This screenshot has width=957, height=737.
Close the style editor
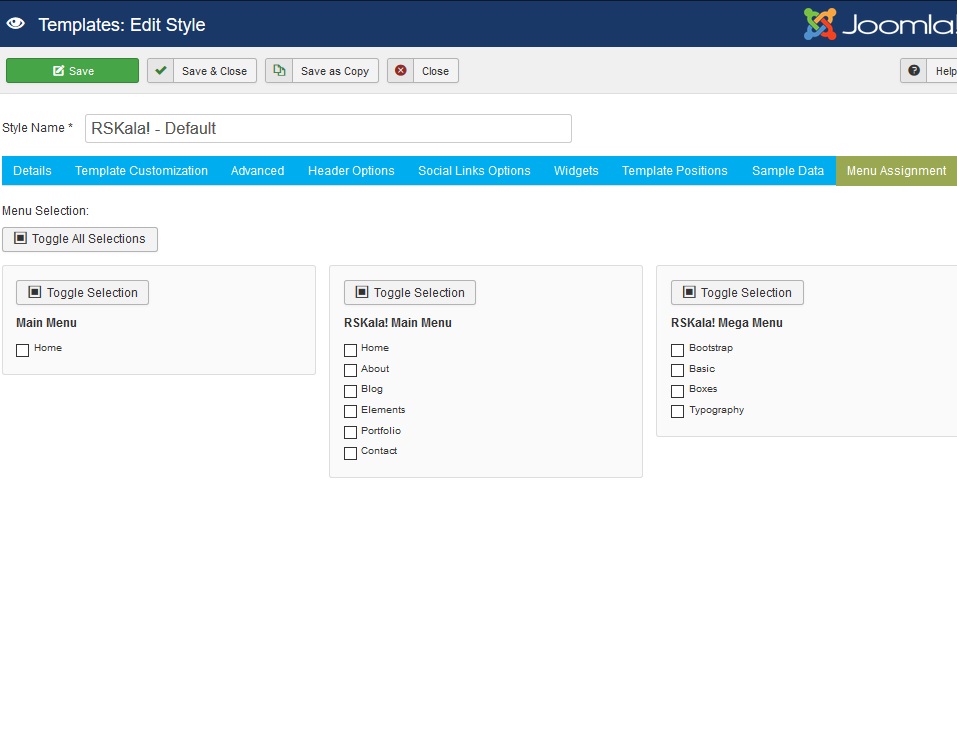pos(423,71)
